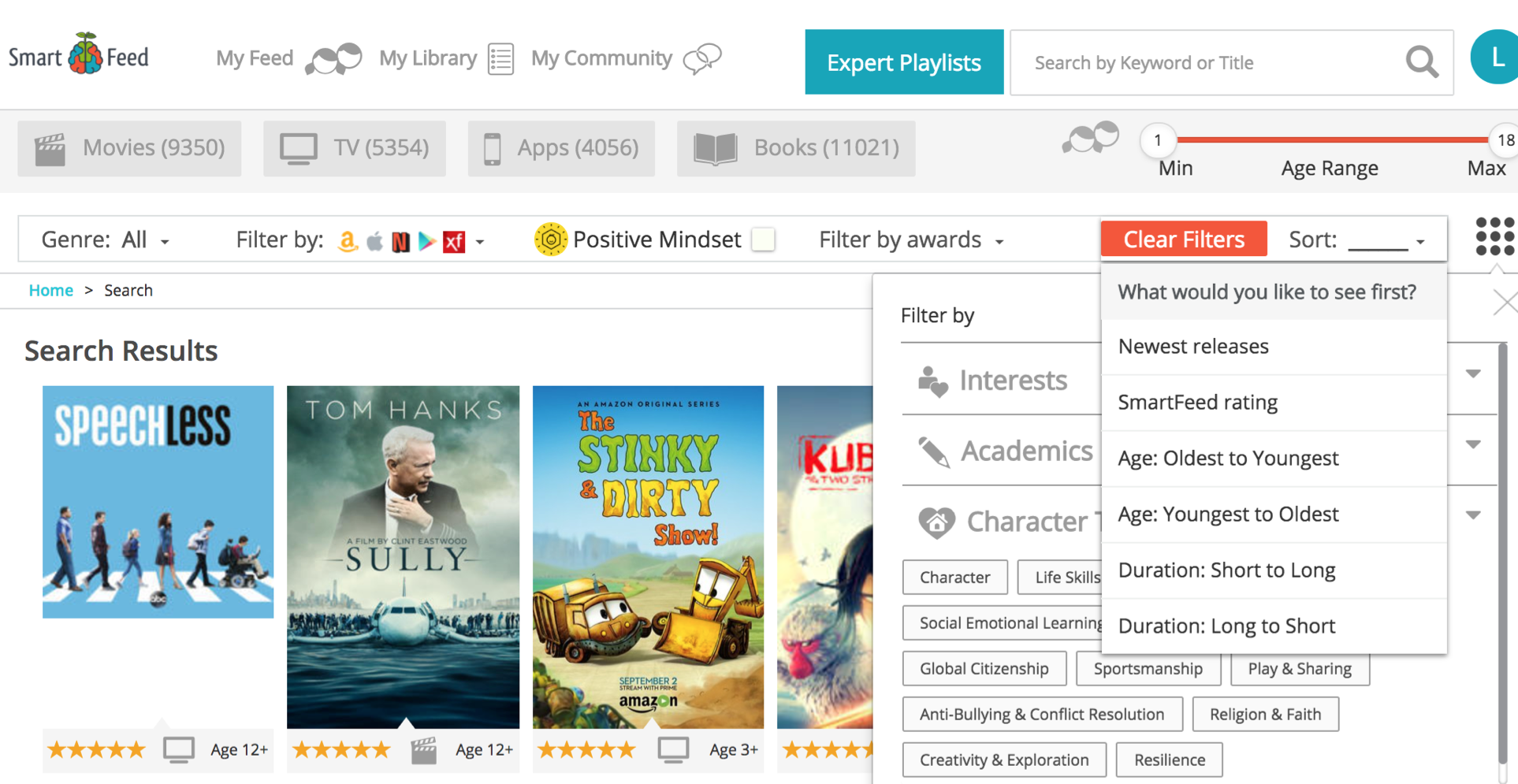The width and height of the screenshot is (1518, 784).
Task: Open My Library link
Action: pyautogui.click(x=428, y=58)
